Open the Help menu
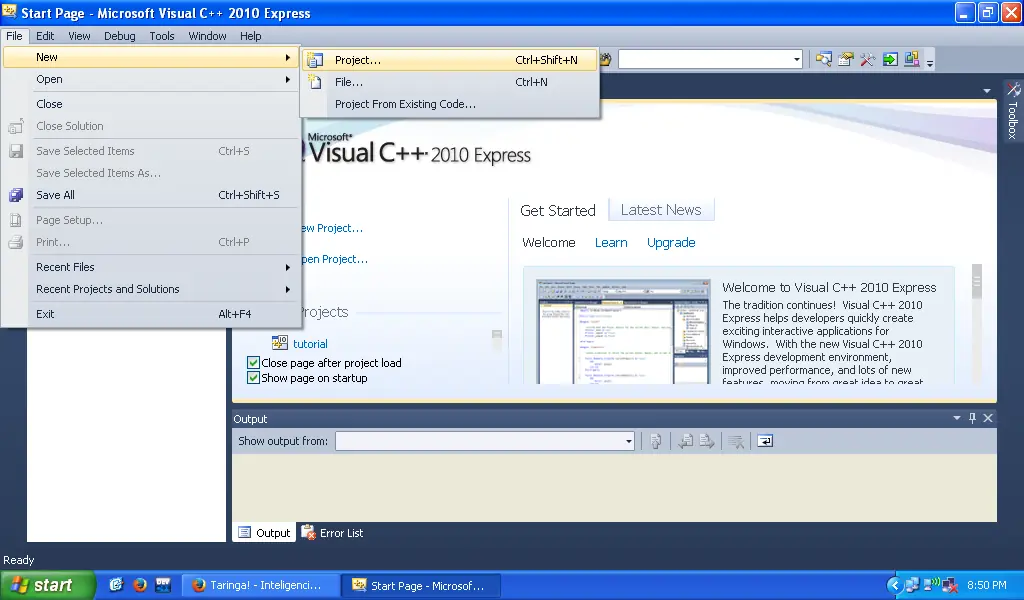 (x=250, y=36)
